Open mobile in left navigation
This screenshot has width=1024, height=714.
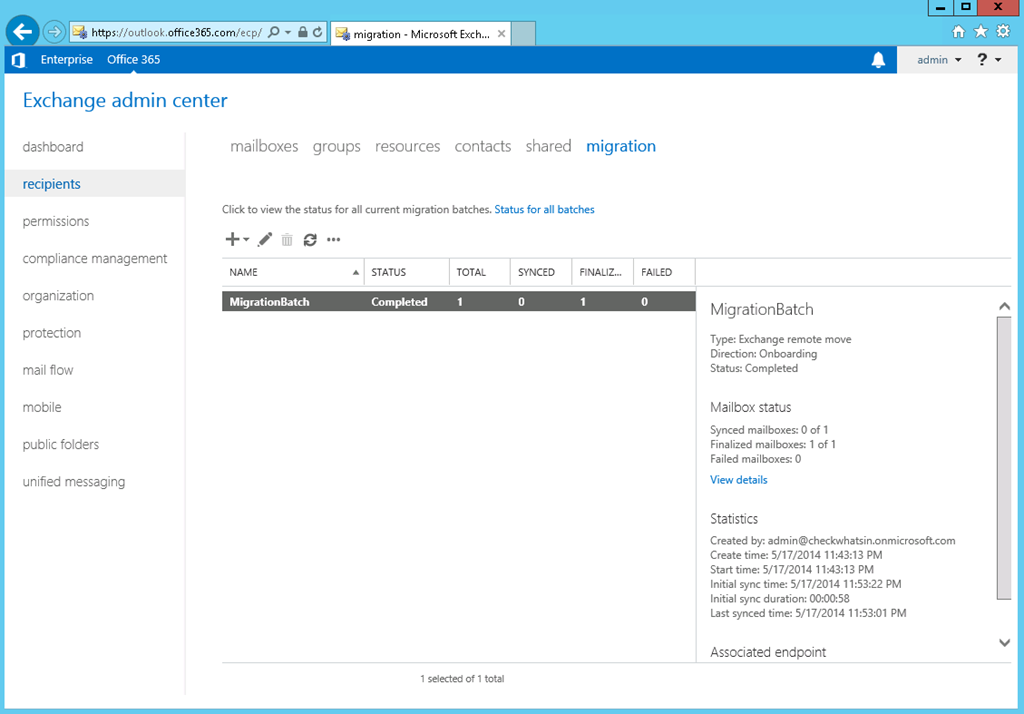[x=42, y=408]
